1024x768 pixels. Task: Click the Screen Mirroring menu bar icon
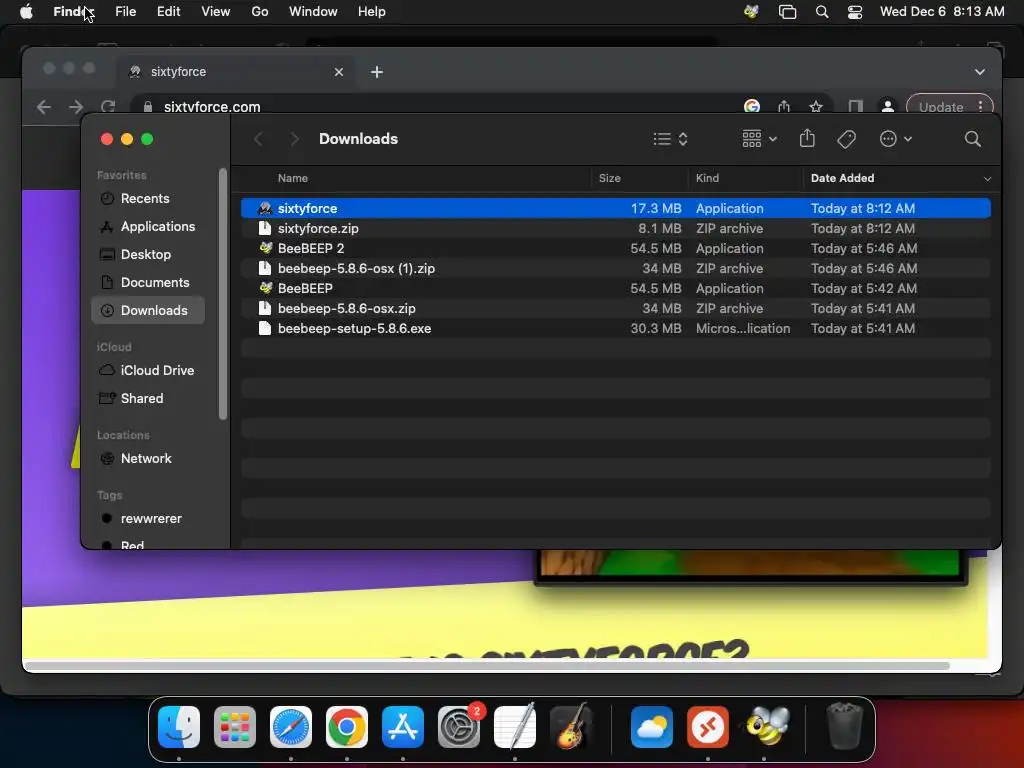click(788, 12)
